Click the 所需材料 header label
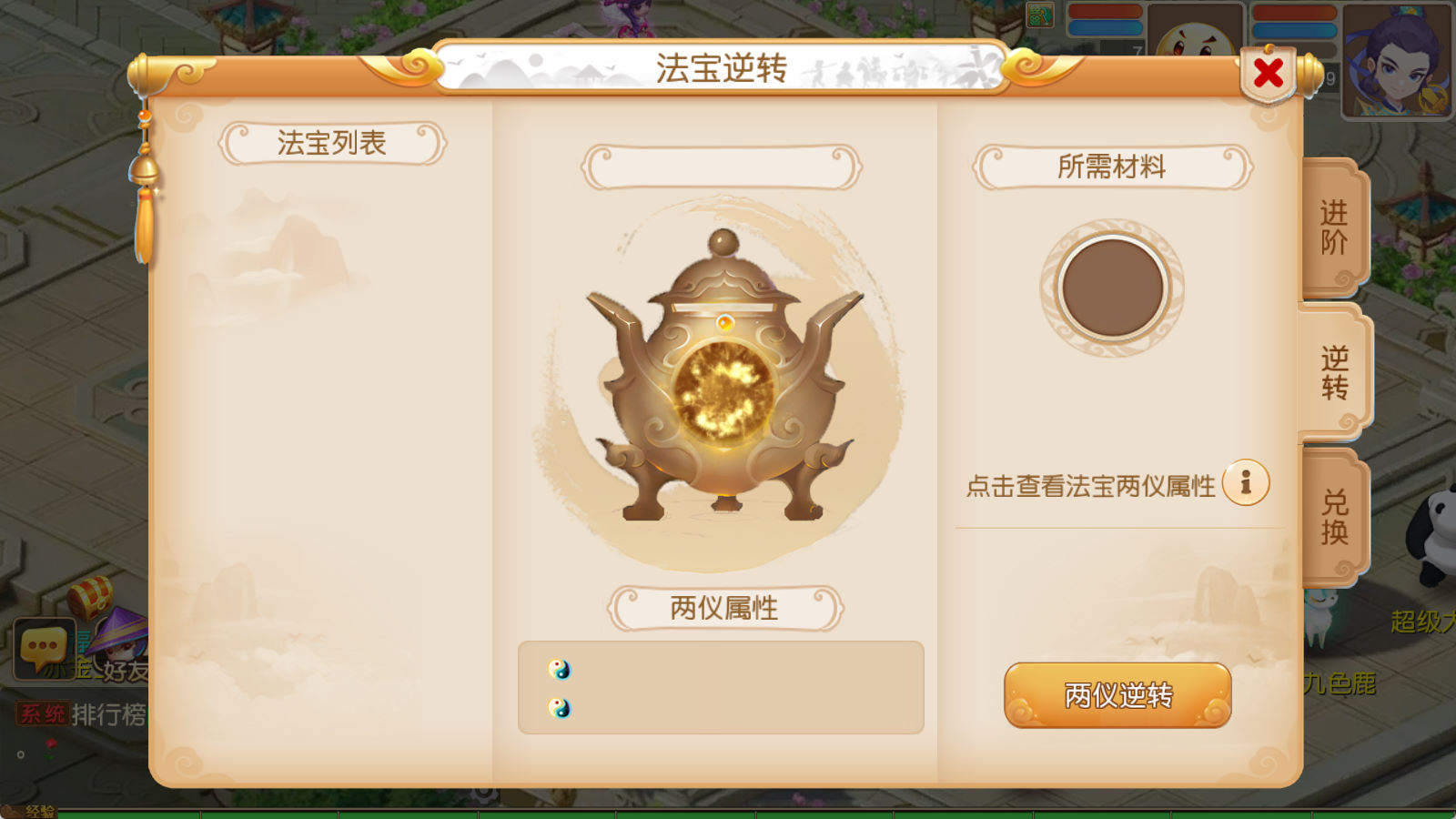 [x=1112, y=167]
